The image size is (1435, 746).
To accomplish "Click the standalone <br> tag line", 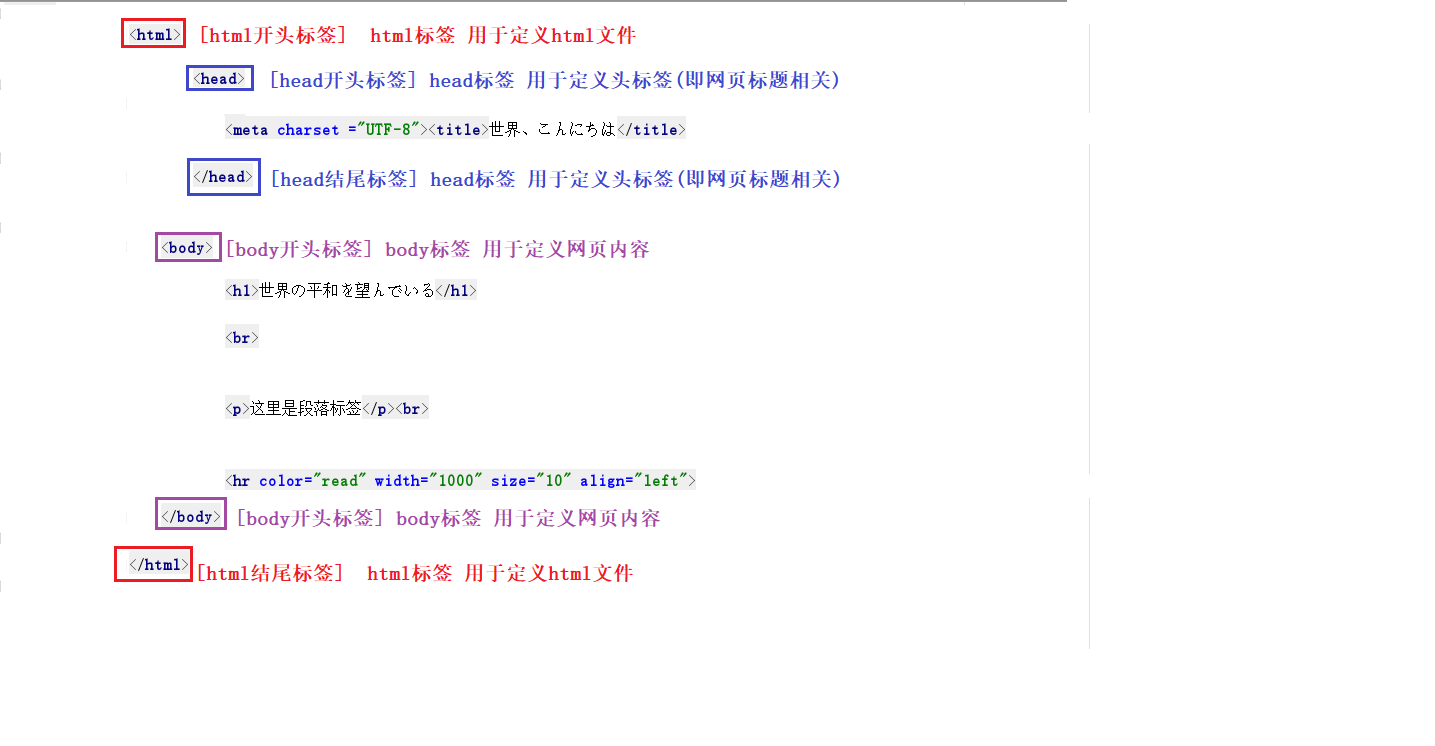I will 242,338.
